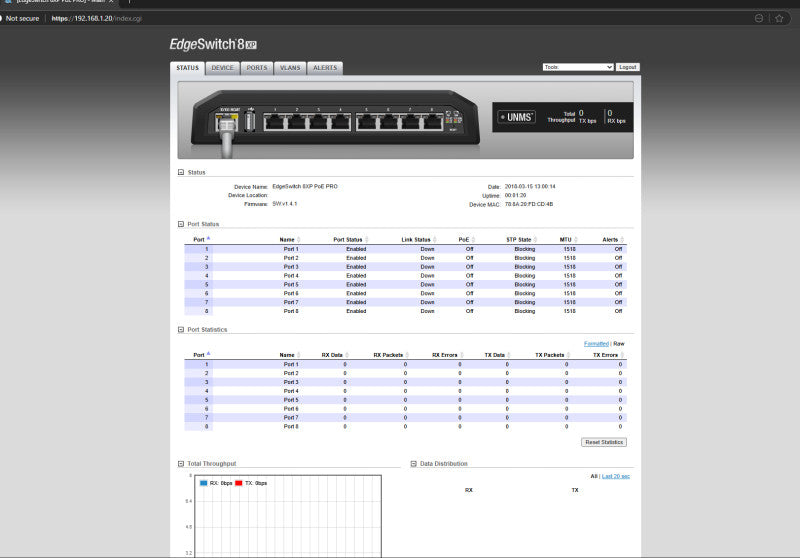This screenshot has width=800, height=558.
Task: Click the Logout button
Action: [x=628, y=67]
